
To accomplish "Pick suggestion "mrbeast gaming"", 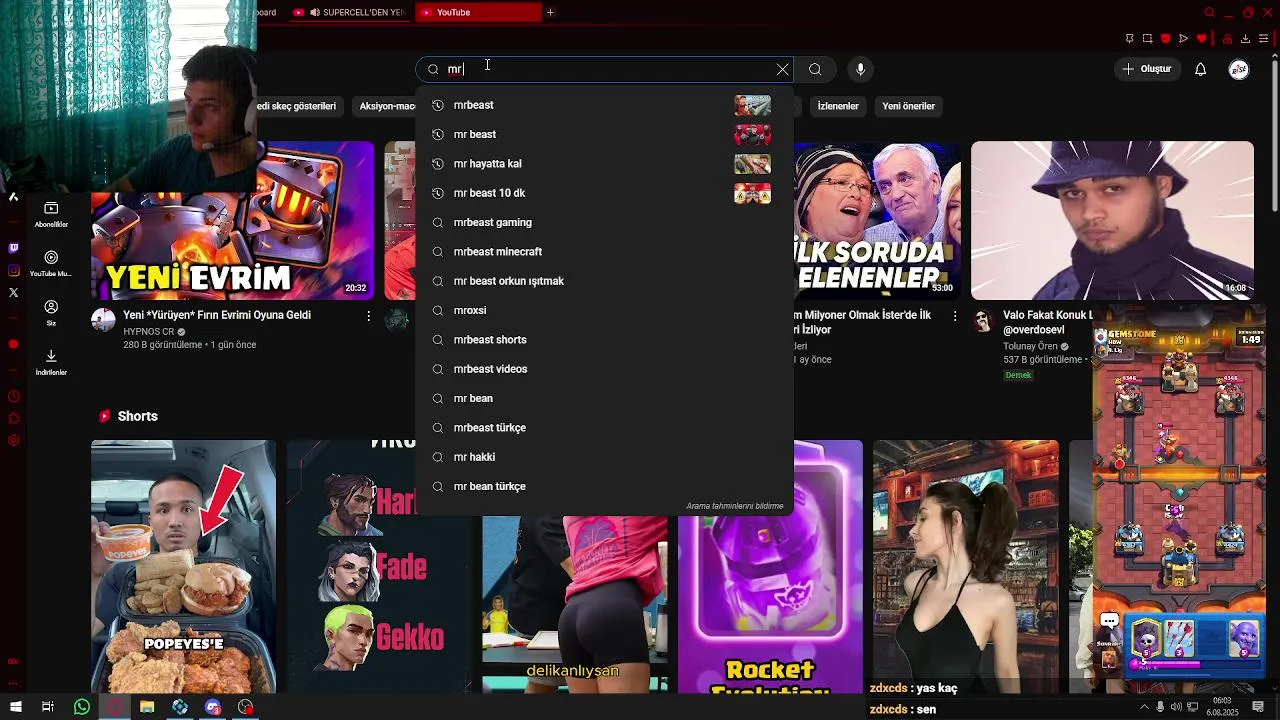I will click(604, 222).
